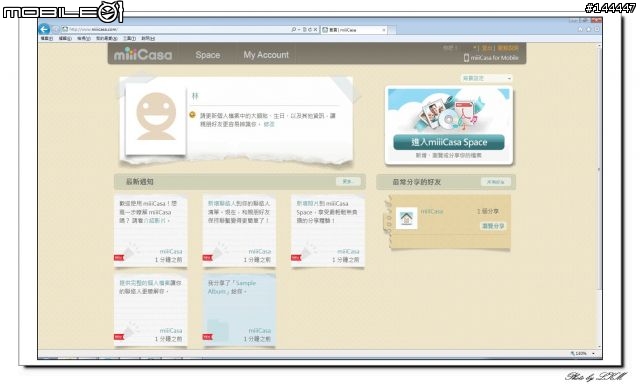Open the 檢視 (View) menu
Viewport: 640px width, 388px height.
(84, 38)
